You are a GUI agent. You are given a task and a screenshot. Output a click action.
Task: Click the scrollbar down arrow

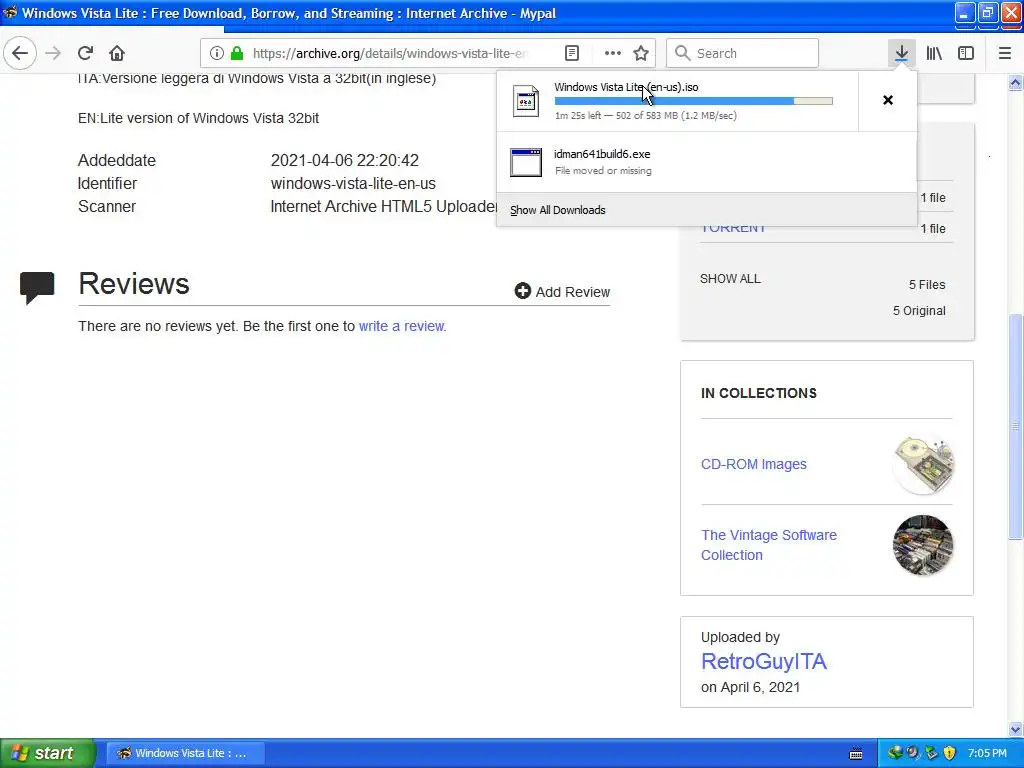tap(1015, 729)
